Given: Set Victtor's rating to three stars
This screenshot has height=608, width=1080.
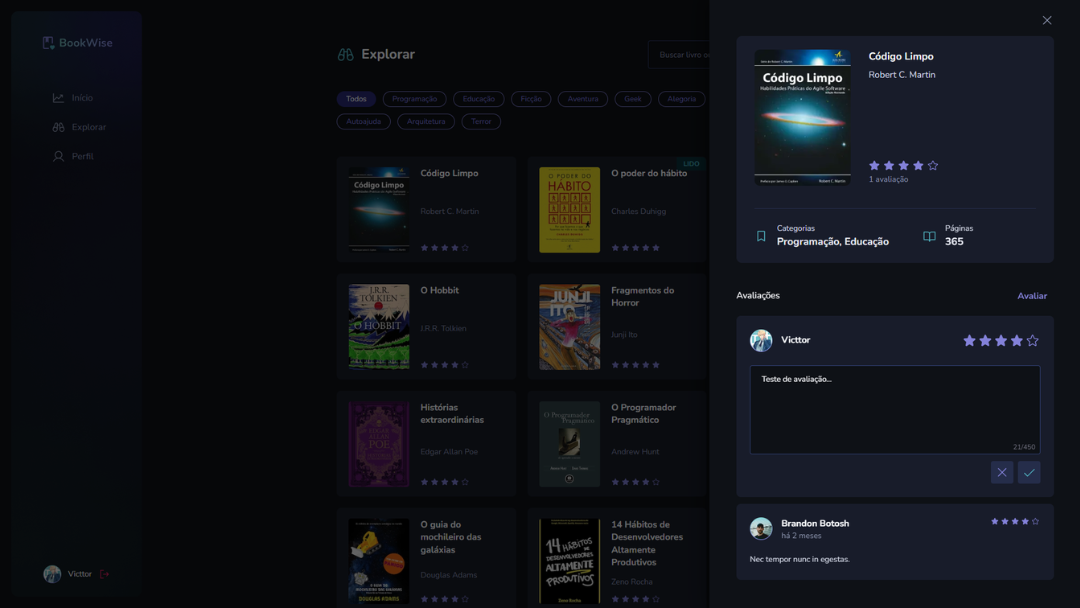Looking at the screenshot, I should 1001,341.
